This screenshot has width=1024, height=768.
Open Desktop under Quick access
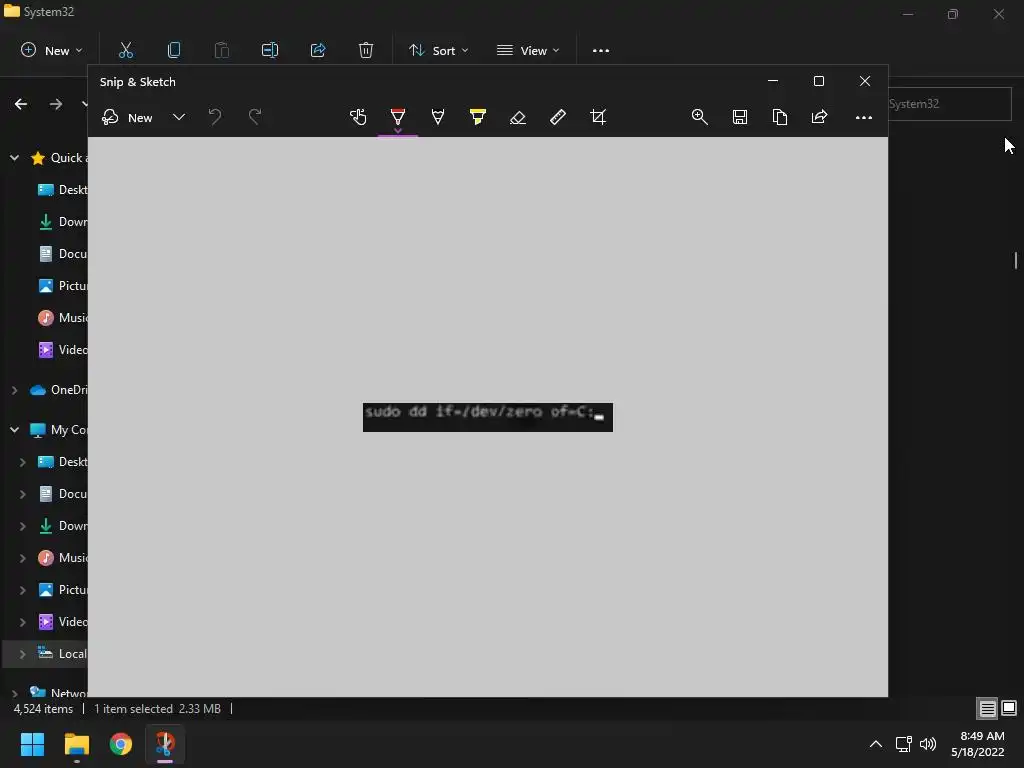click(62, 190)
